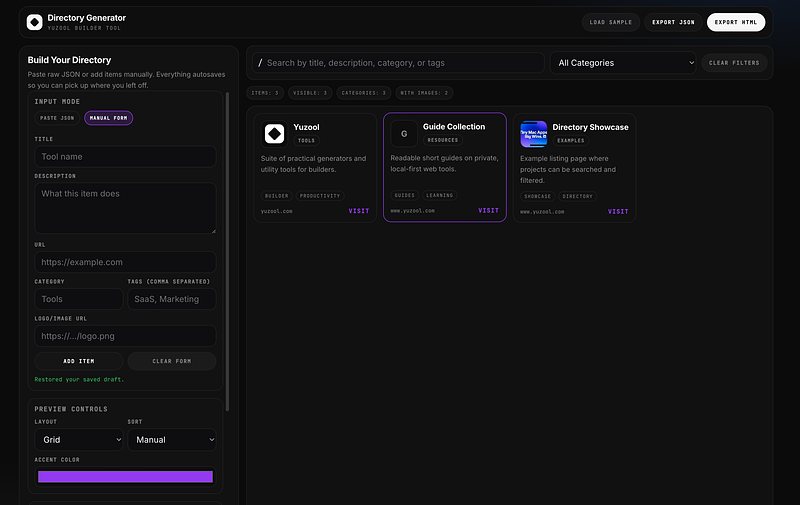Click the Guides tag chip

(x=405, y=195)
